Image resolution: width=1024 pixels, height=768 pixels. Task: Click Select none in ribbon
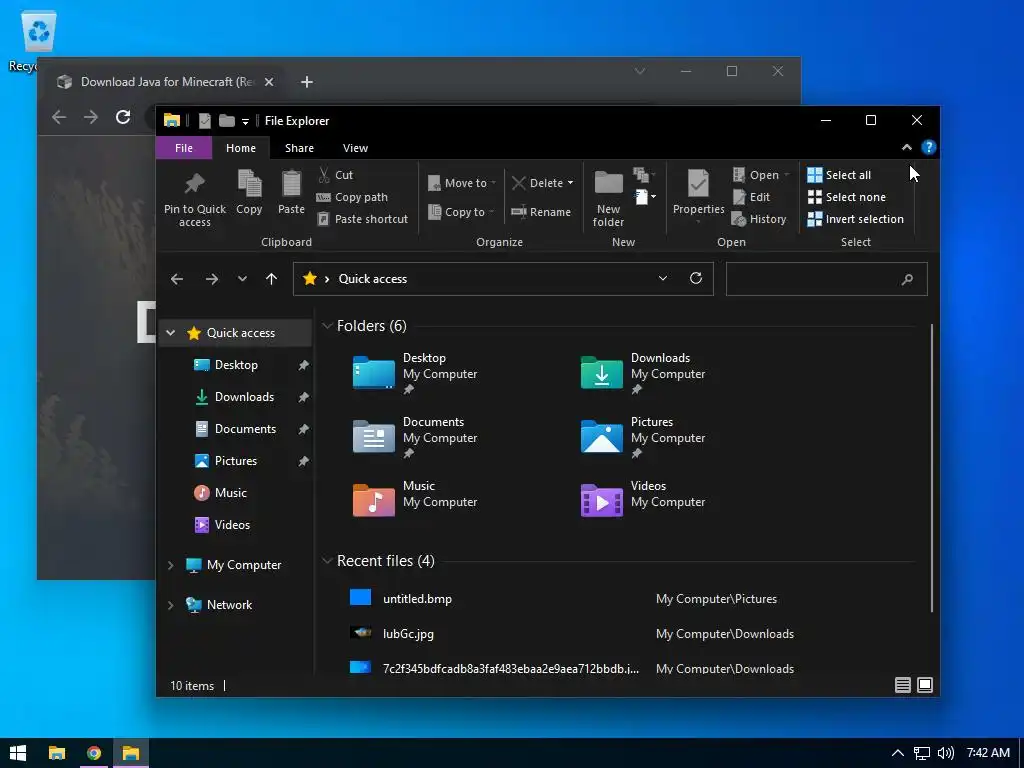point(847,197)
